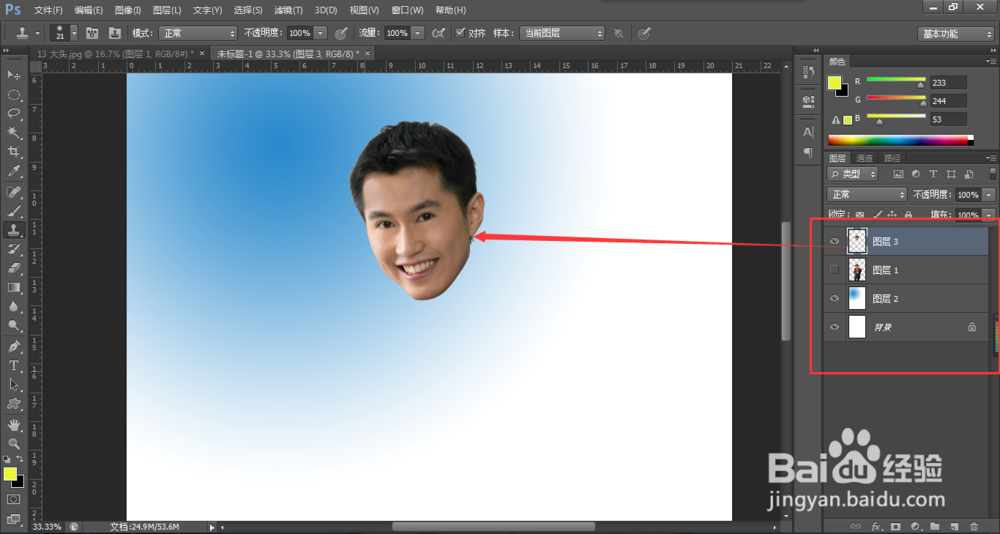1000x534 pixels.
Task: Open the 窗口(W) menu
Action: point(407,10)
